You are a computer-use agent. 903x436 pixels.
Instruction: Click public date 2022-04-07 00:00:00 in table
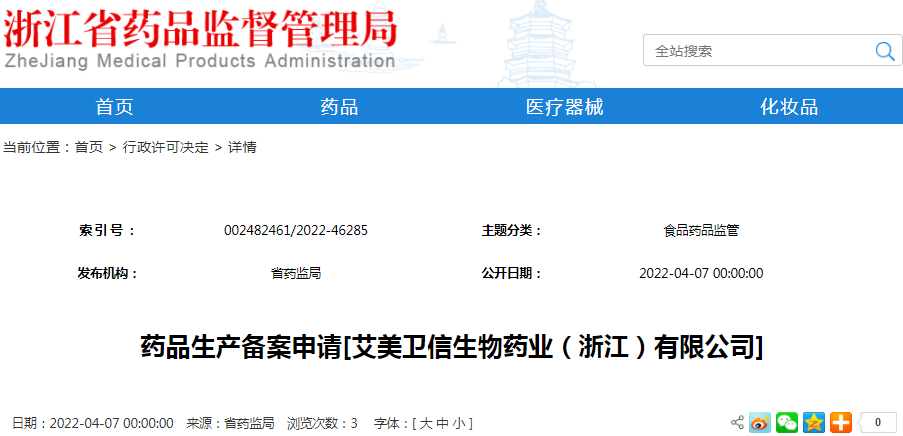[x=701, y=273]
